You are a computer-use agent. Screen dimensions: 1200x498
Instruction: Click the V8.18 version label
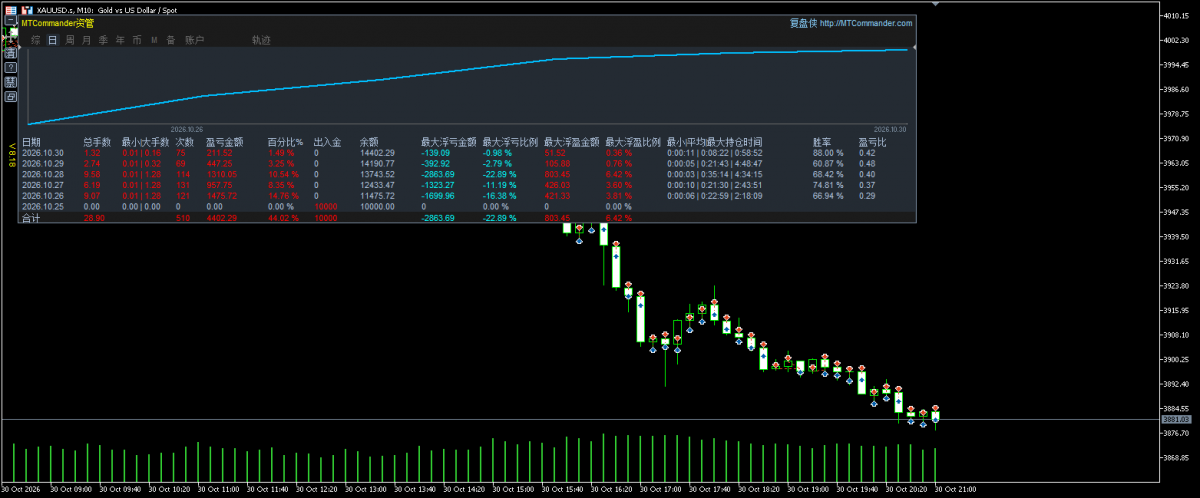point(11,154)
